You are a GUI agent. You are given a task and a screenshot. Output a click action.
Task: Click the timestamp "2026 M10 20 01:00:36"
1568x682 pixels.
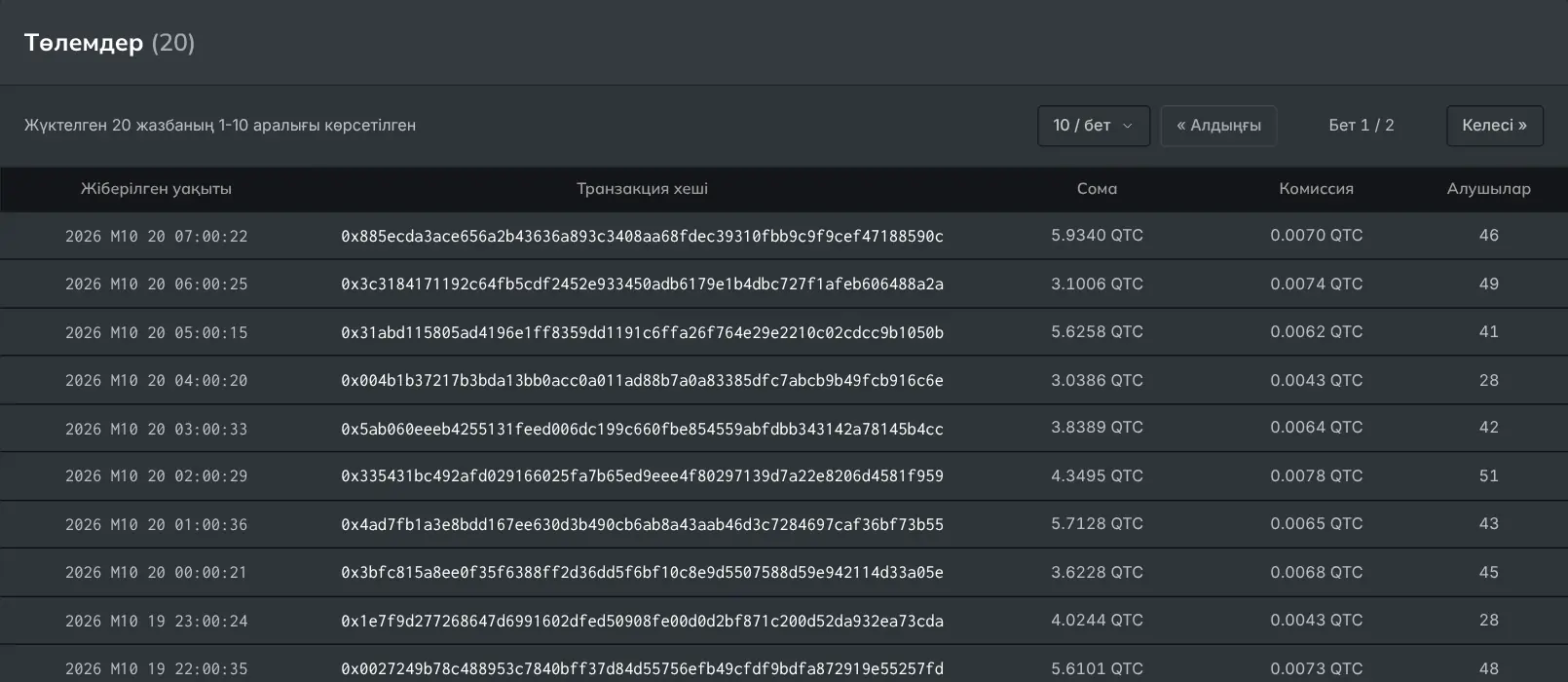click(157, 525)
